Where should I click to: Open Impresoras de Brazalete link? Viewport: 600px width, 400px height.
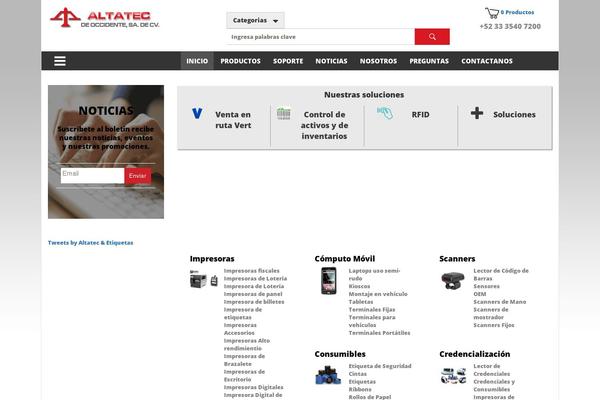tap(244, 360)
